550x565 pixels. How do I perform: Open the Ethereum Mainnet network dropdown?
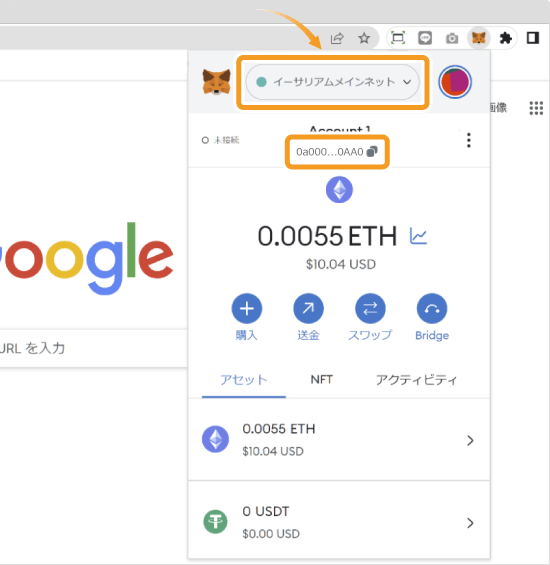(x=333, y=82)
